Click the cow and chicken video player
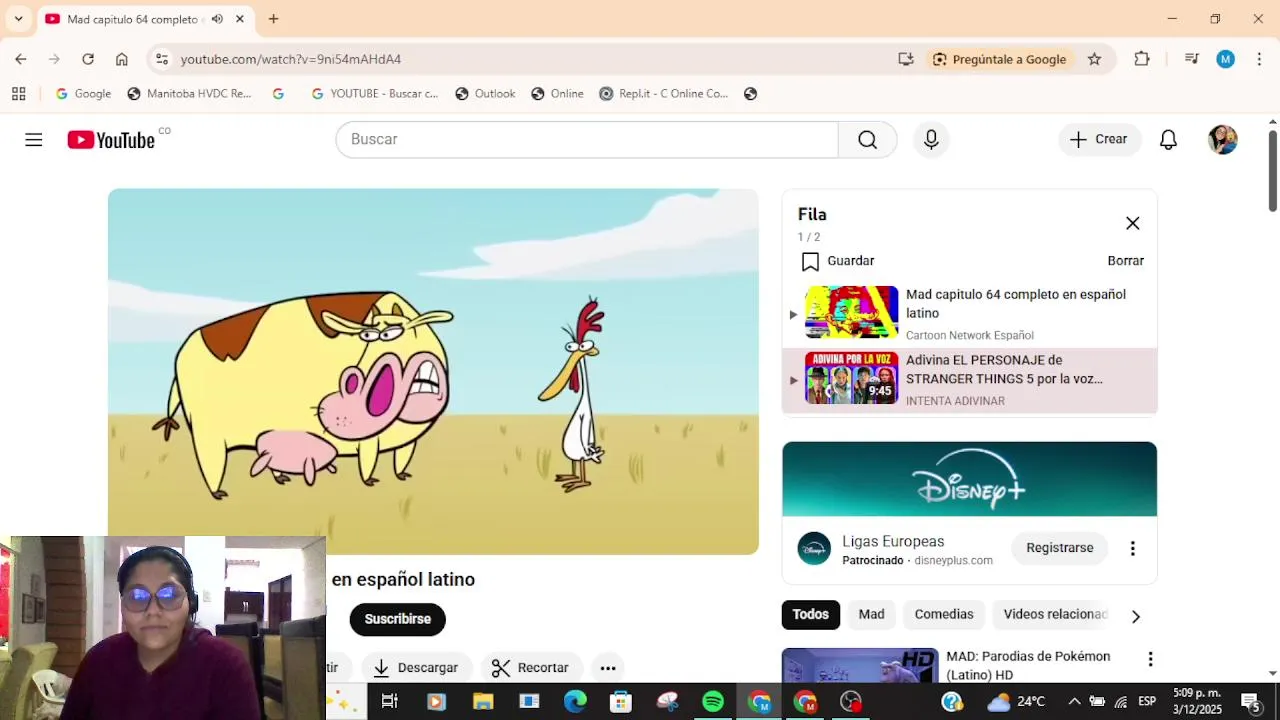The height and width of the screenshot is (720, 1280). 433,371
